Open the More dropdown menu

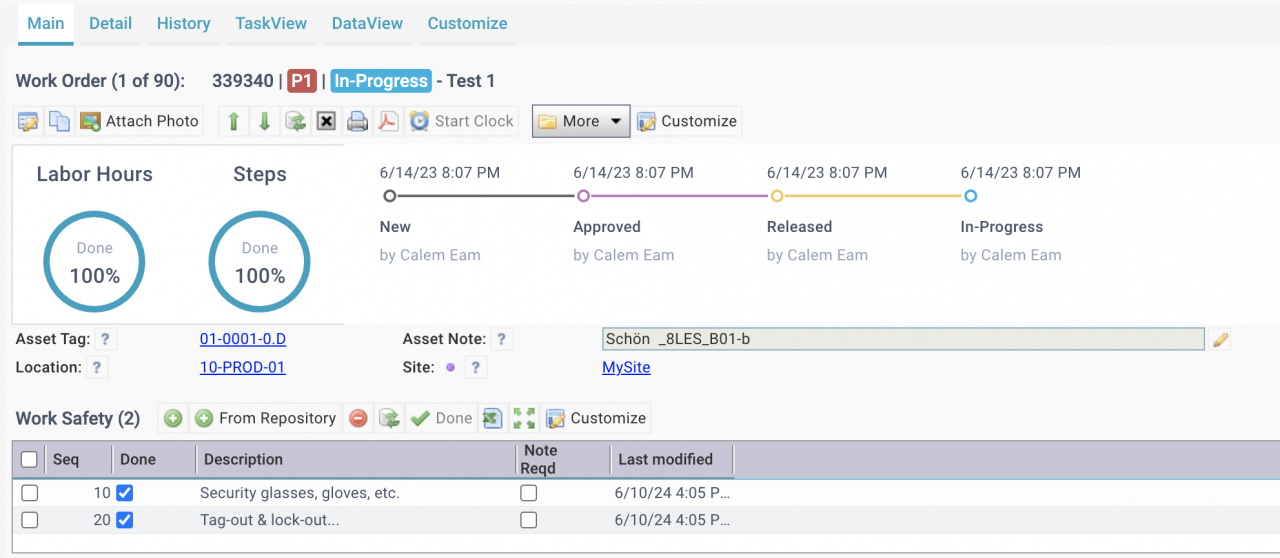click(x=581, y=121)
